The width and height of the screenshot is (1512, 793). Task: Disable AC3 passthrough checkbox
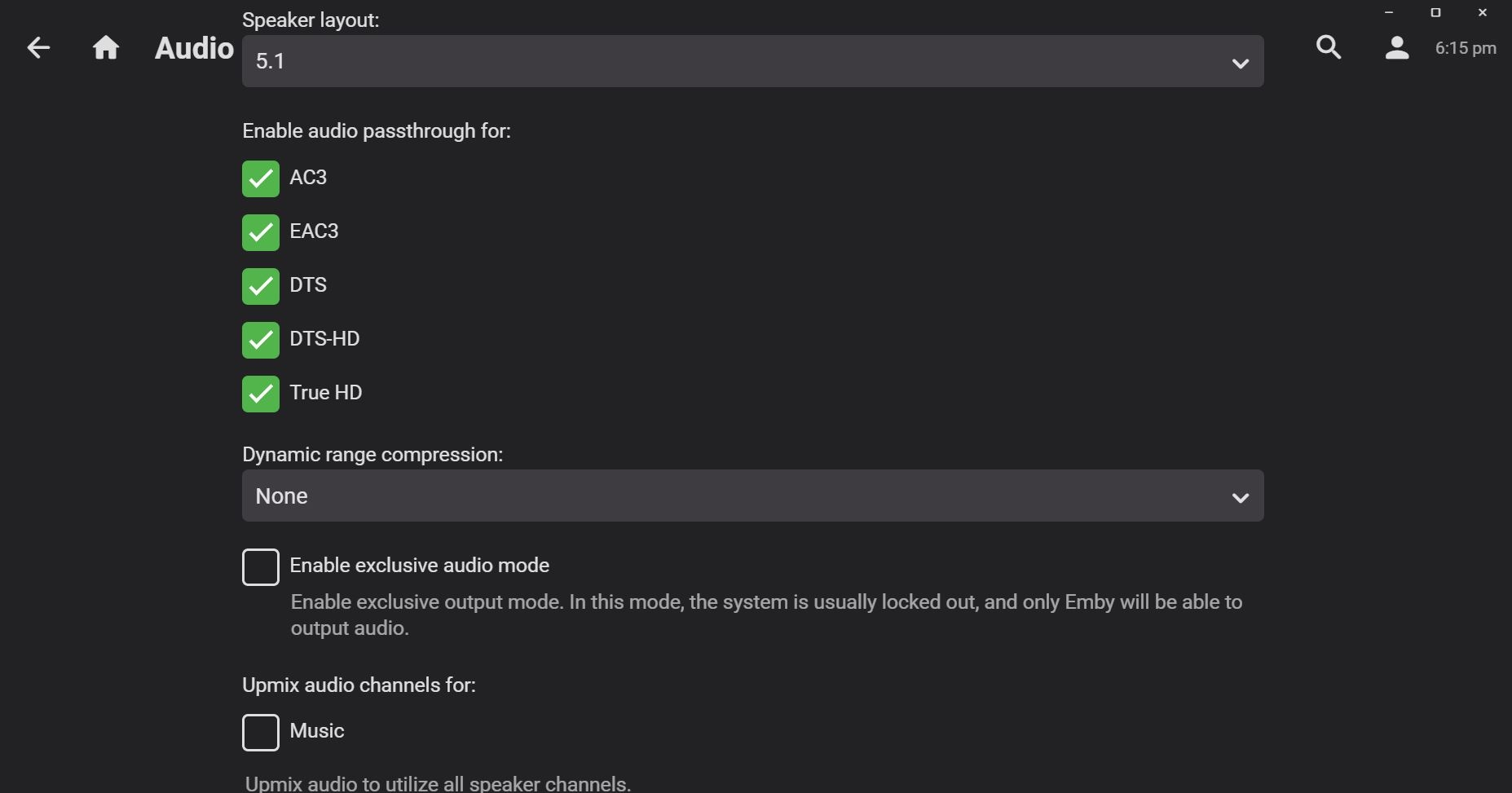261,179
